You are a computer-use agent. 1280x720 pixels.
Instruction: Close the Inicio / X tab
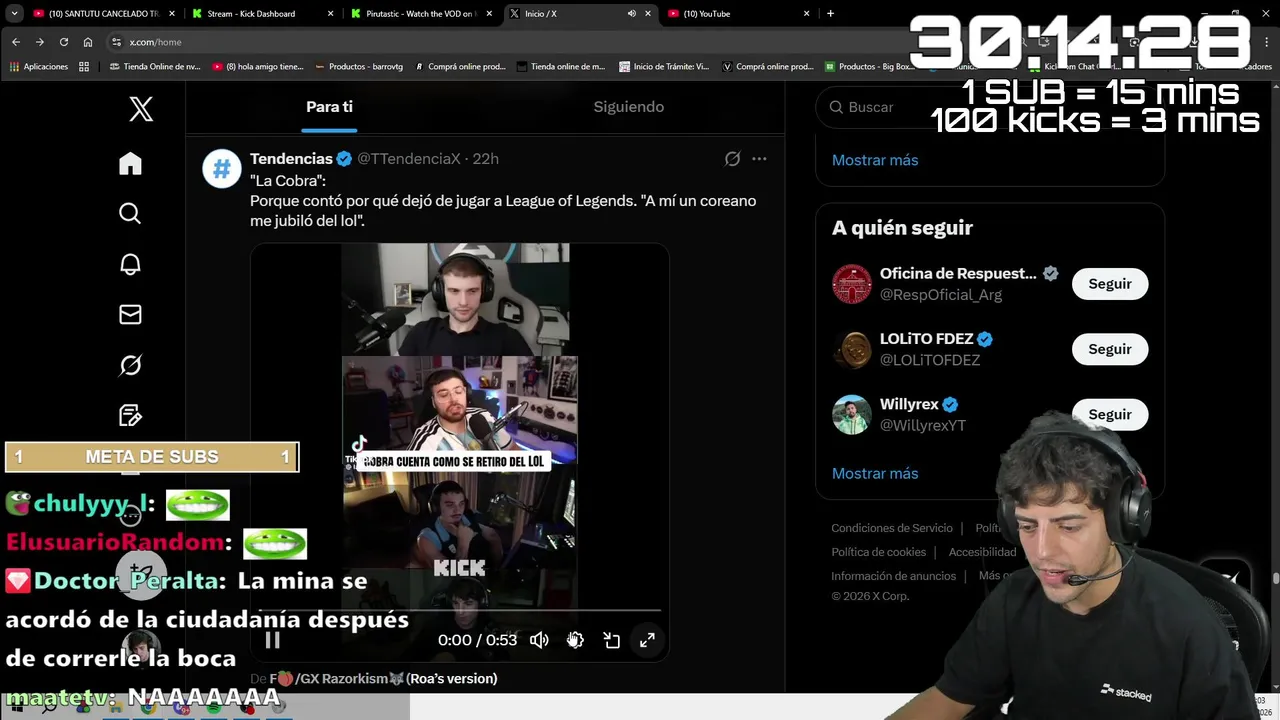point(648,14)
